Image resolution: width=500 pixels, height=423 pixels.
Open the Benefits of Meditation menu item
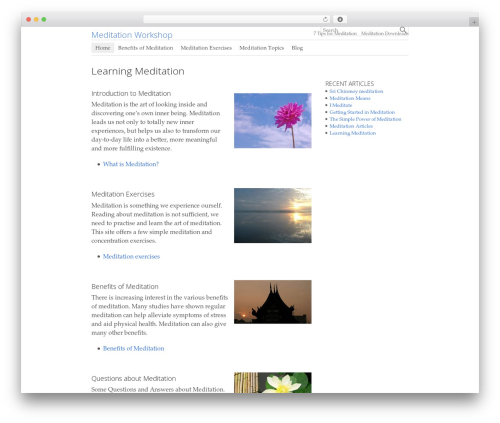pyautogui.click(x=145, y=48)
